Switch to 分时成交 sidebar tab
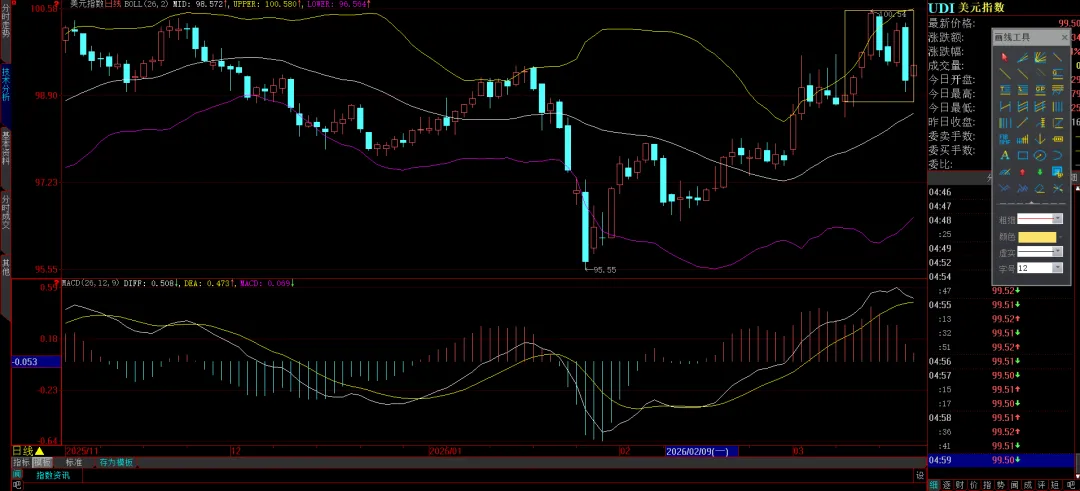The image size is (1080, 491). (x=6, y=212)
